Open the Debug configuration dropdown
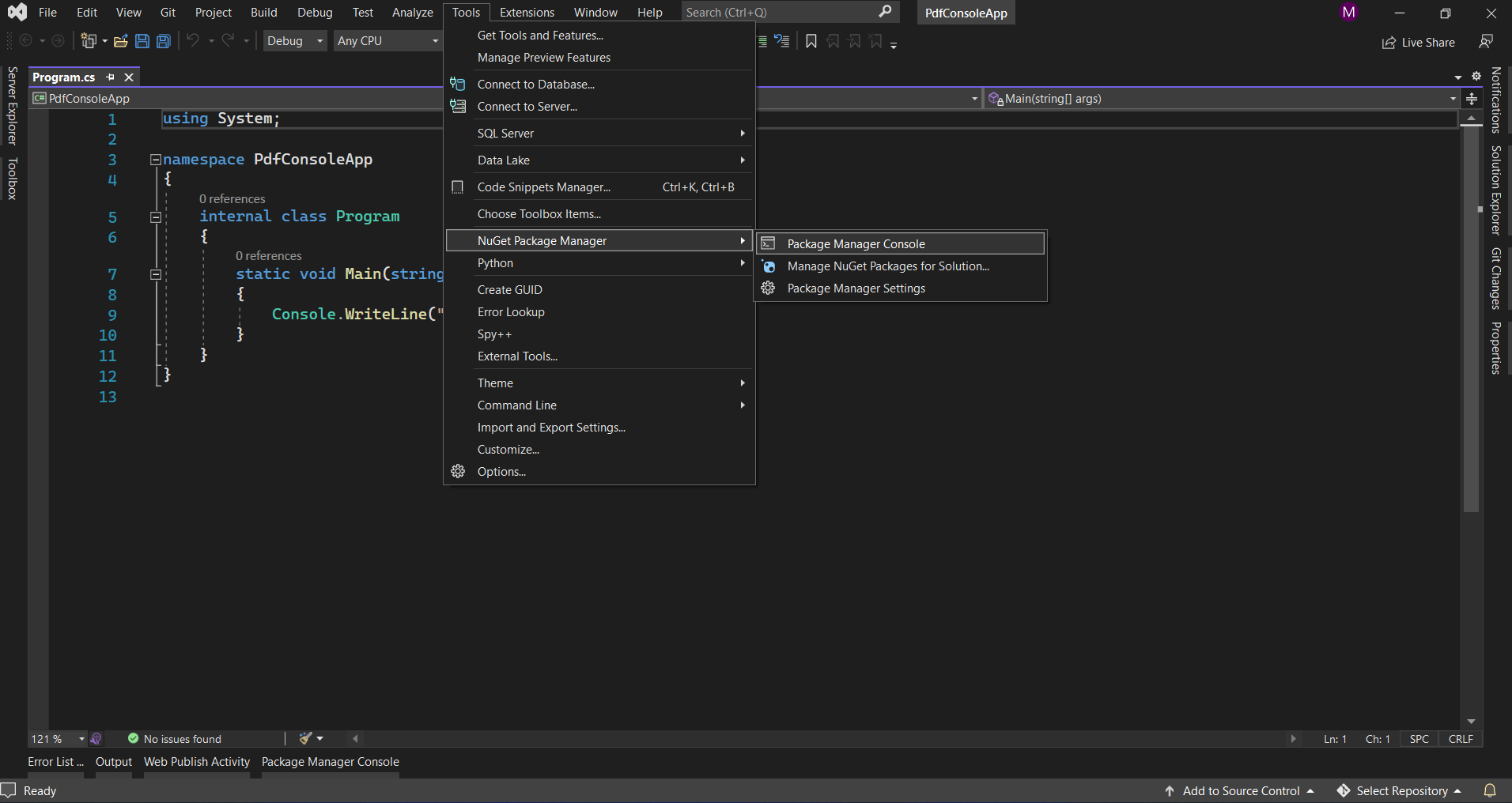Viewport: 1512px width, 803px height. 295,41
